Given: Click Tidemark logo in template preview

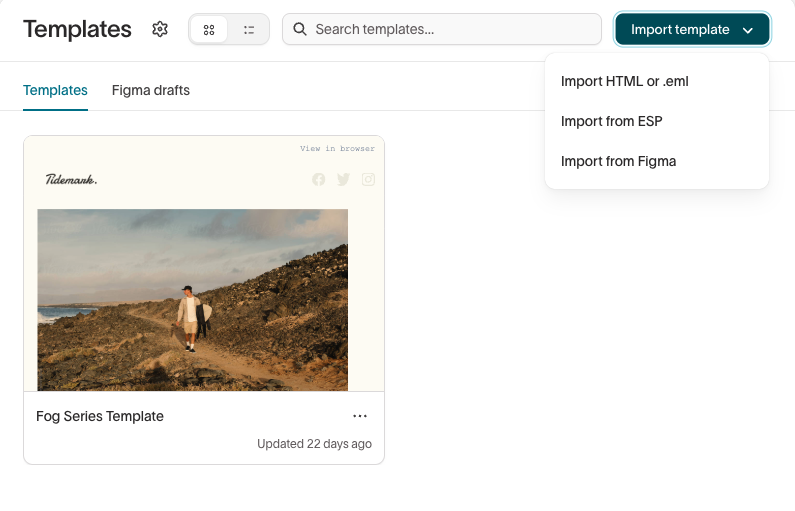Looking at the screenshot, I should [x=71, y=179].
